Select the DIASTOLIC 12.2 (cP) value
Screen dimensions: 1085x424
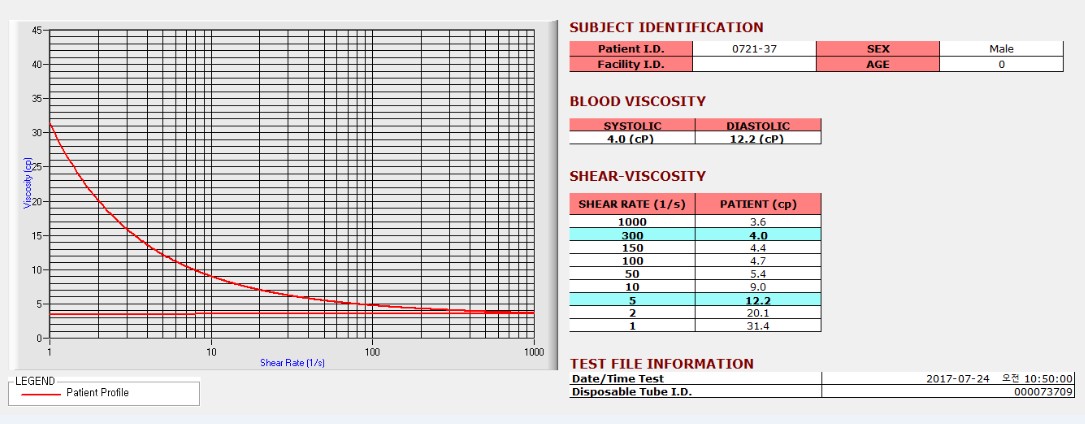[x=758, y=138]
